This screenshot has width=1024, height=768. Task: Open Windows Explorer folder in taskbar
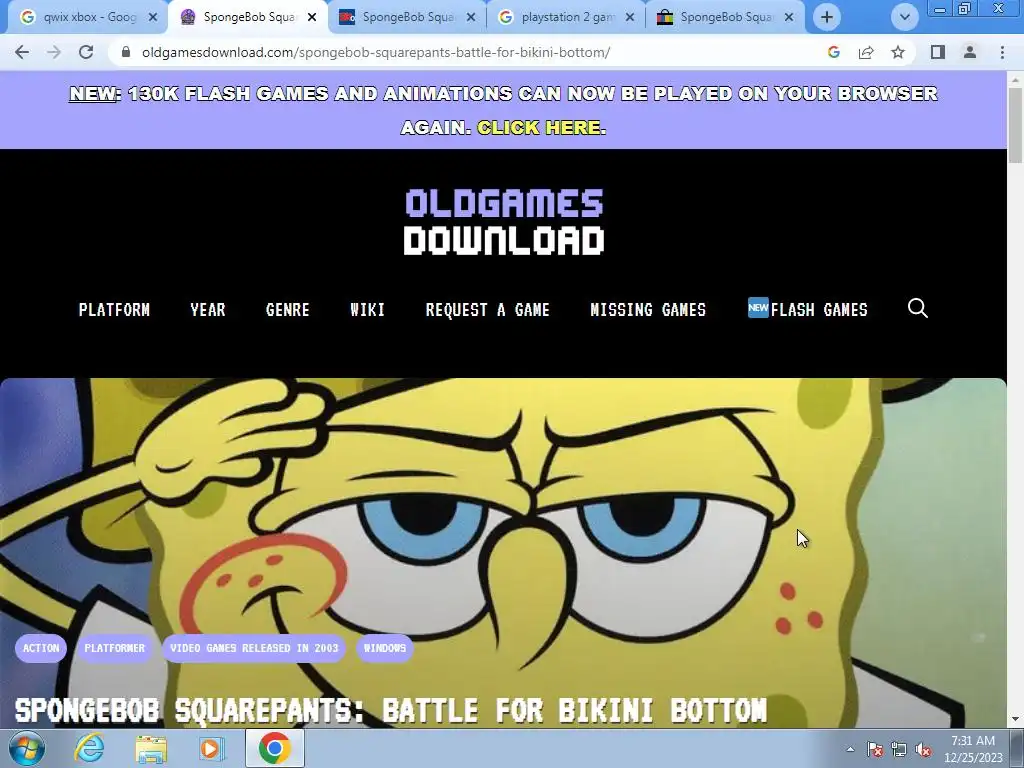[x=151, y=748]
